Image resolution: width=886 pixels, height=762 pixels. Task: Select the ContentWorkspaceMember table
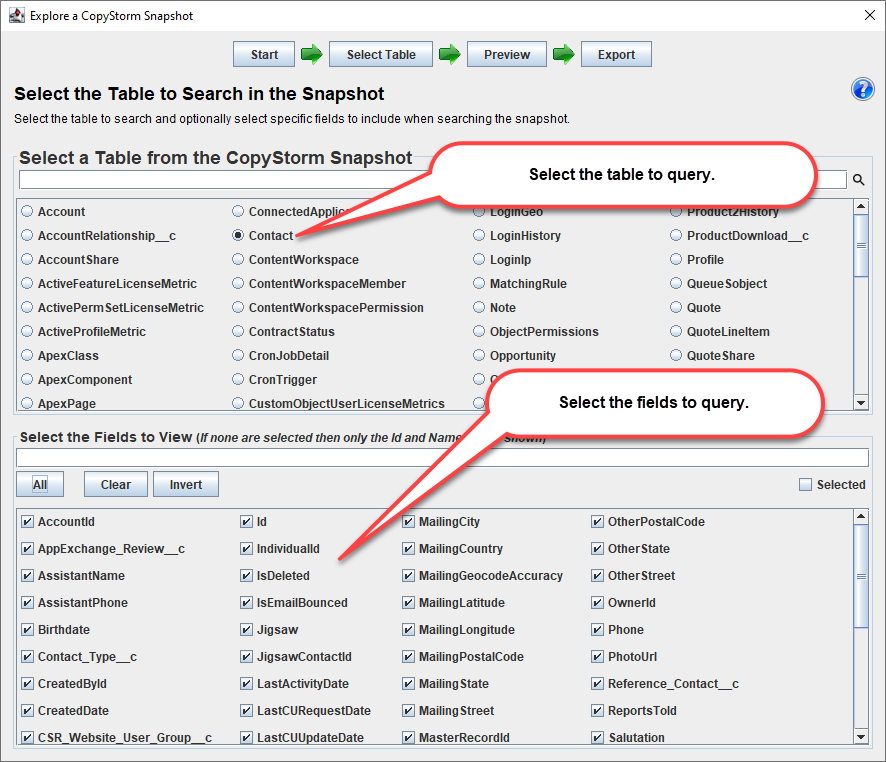[x=238, y=284]
